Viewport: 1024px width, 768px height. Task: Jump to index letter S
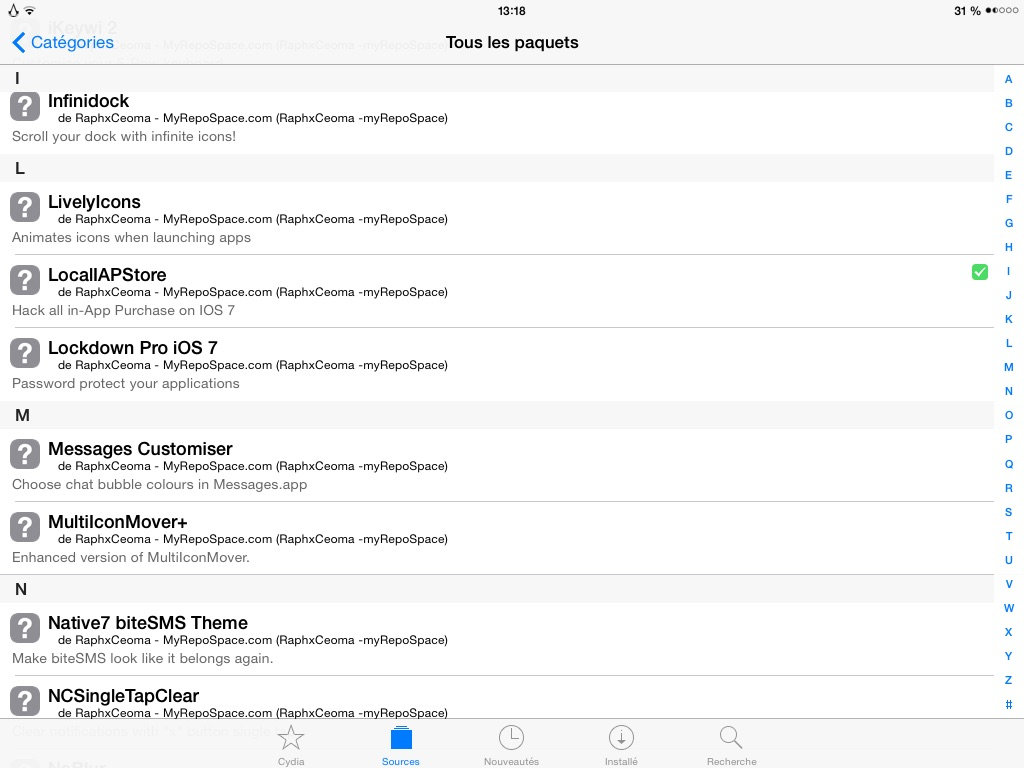(1008, 512)
